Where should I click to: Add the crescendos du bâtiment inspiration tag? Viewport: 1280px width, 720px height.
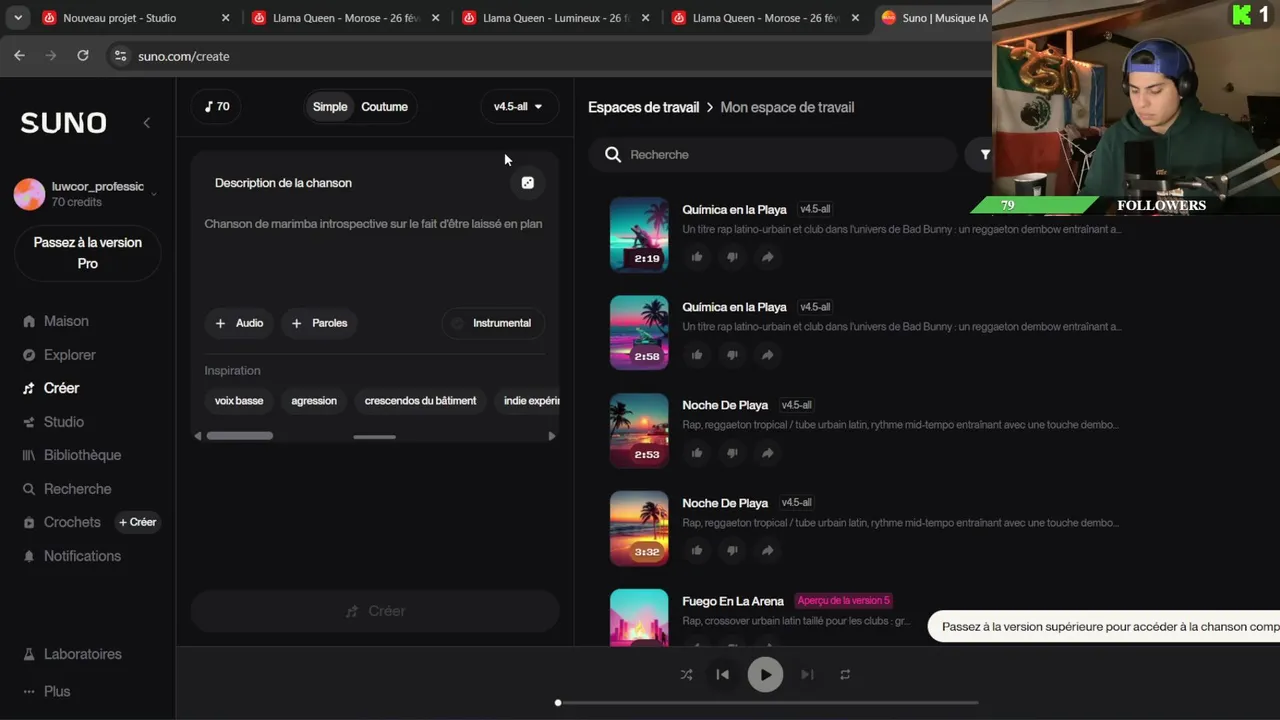pos(420,401)
